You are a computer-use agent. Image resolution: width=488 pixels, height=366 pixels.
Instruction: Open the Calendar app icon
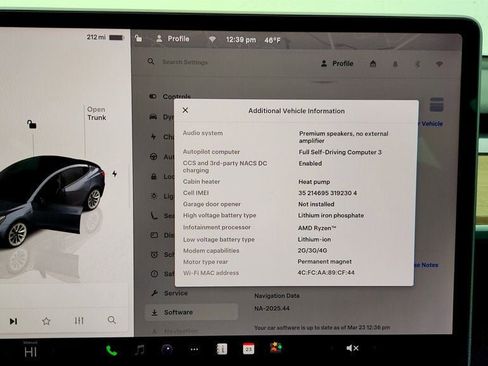(248, 349)
